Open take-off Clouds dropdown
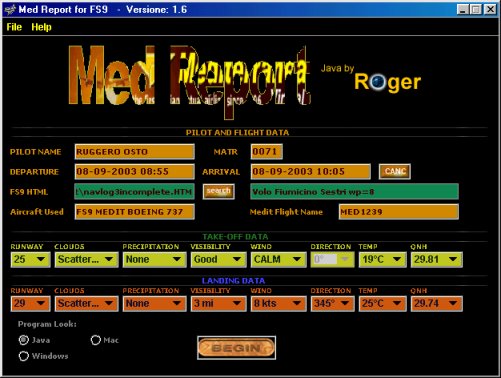This screenshot has height=378, width=501. click(x=86, y=260)
